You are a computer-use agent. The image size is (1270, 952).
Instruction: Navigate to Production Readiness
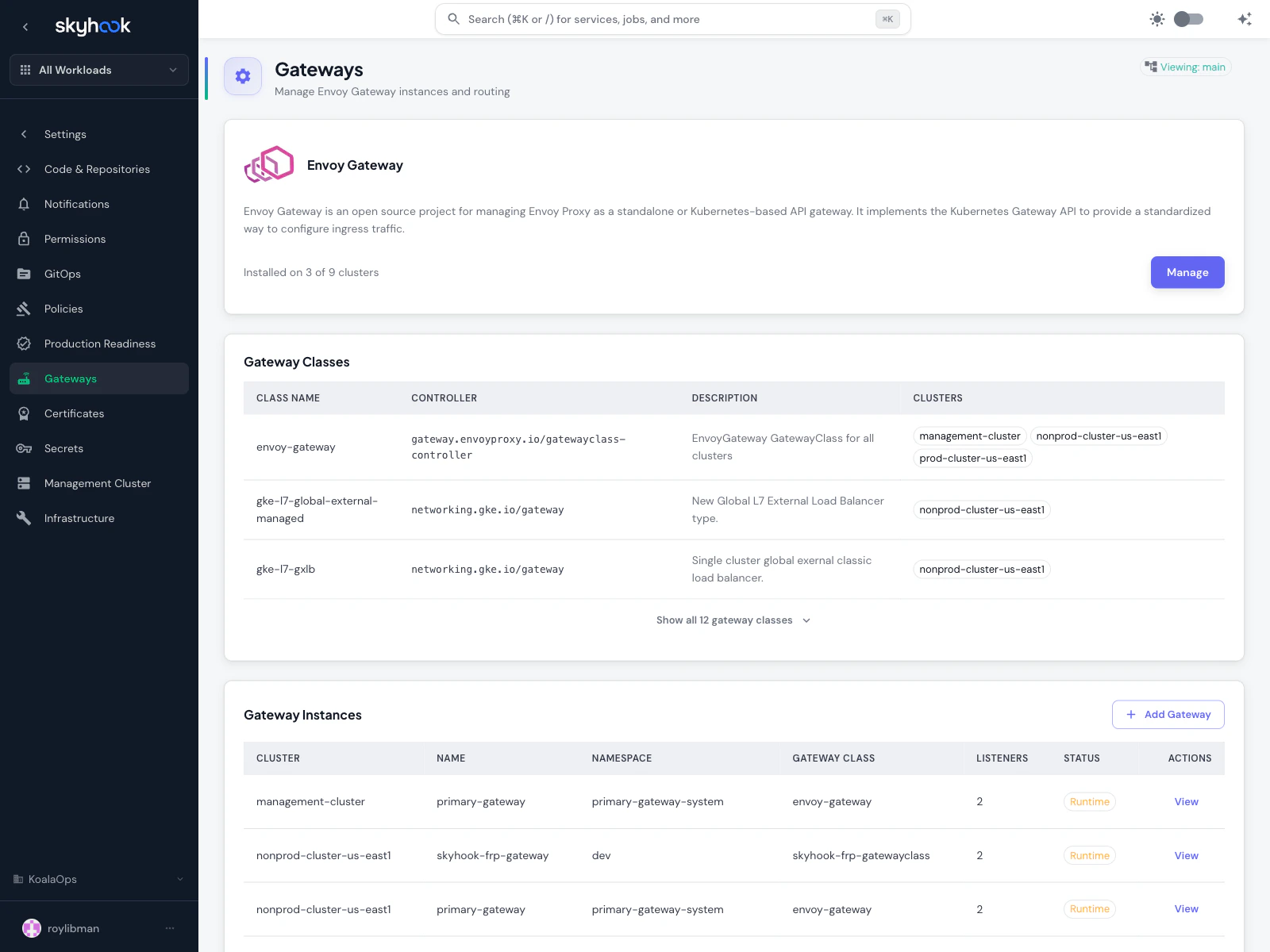99,344
